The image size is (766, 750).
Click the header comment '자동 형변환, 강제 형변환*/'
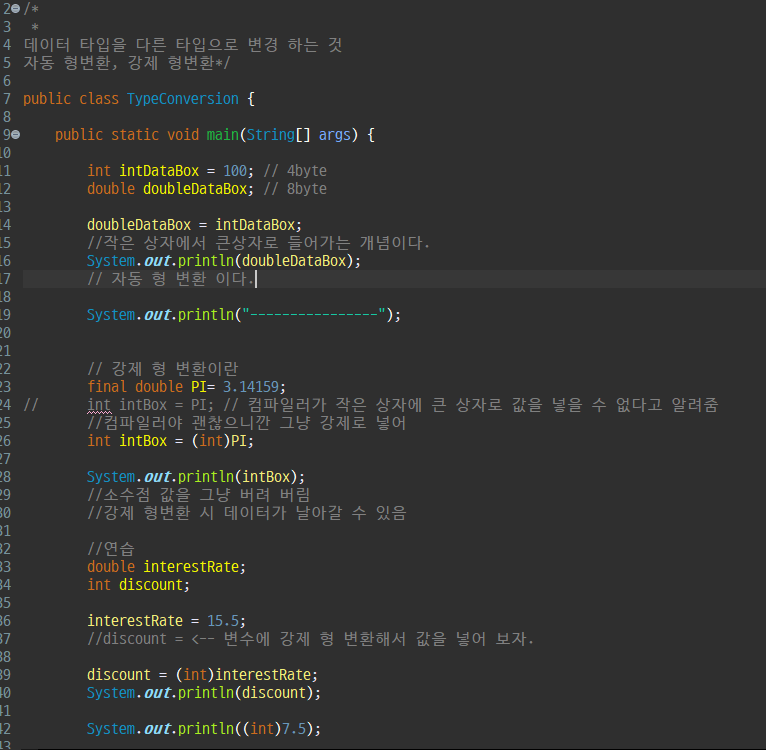127,63
